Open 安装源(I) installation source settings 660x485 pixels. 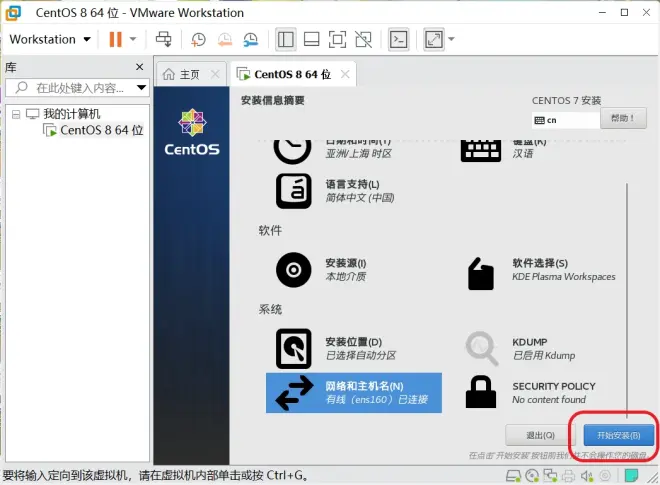tap(346, 270)
